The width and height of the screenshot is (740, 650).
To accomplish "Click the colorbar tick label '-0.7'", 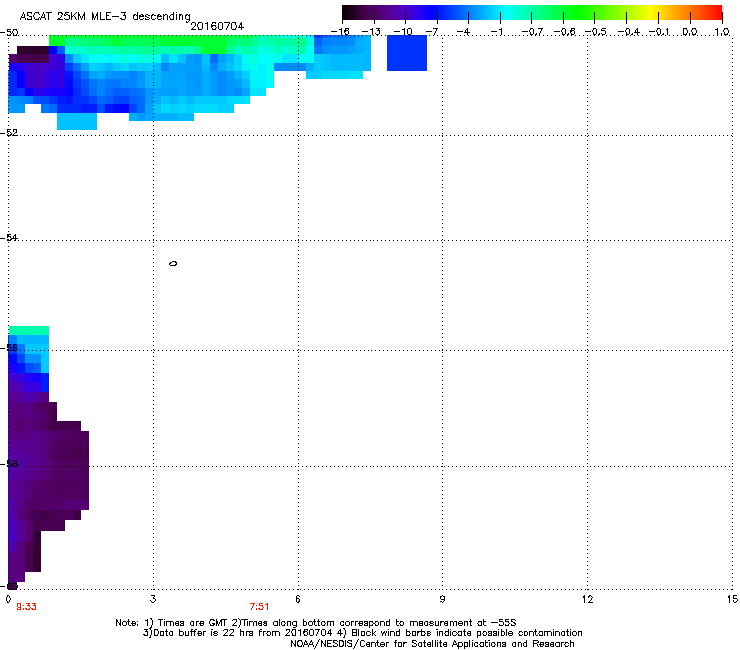I will pyautogui.click(x=532, y=32).
